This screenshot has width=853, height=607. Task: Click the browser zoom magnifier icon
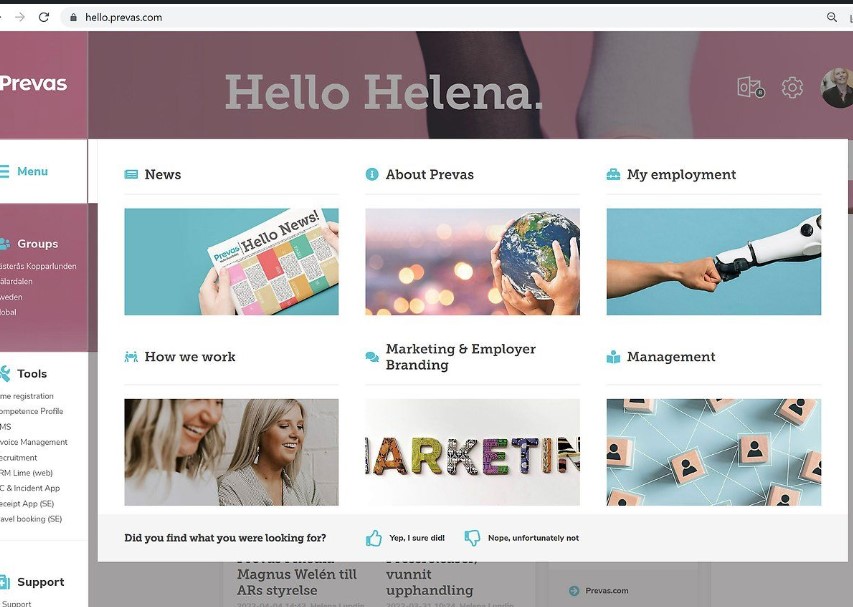click(x=832, y=17)
